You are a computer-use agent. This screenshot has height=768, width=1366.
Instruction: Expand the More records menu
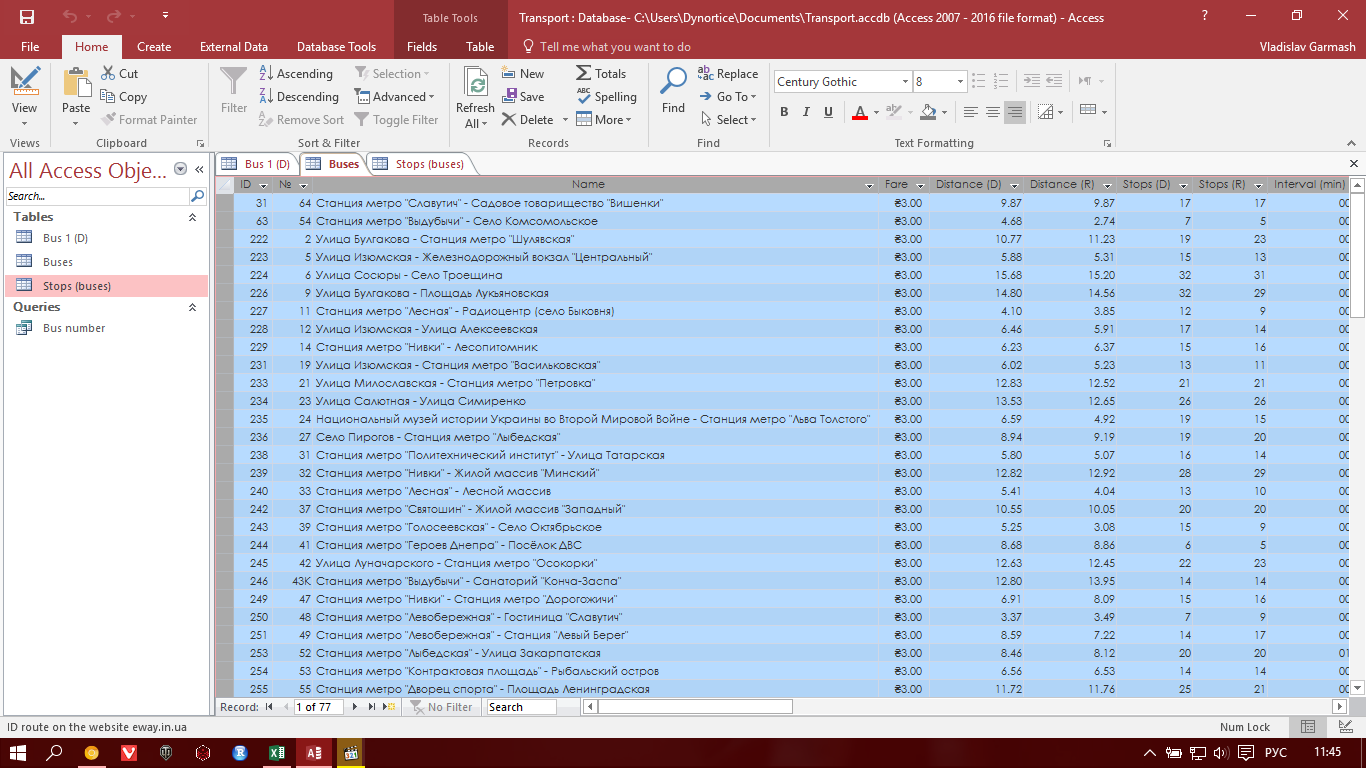tap(604, 120)
